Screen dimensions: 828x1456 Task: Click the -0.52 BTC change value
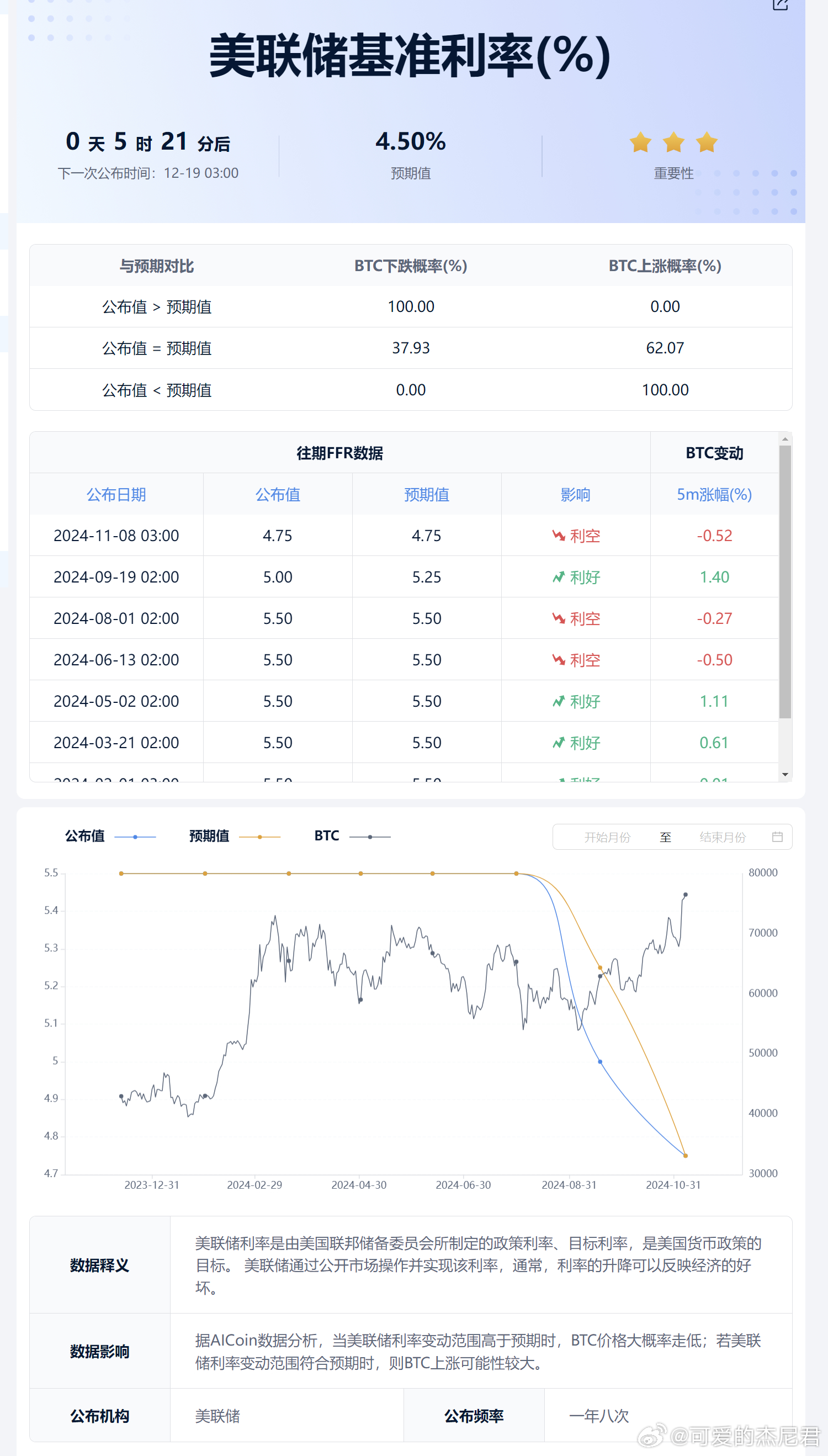click(x=714, y=536)
